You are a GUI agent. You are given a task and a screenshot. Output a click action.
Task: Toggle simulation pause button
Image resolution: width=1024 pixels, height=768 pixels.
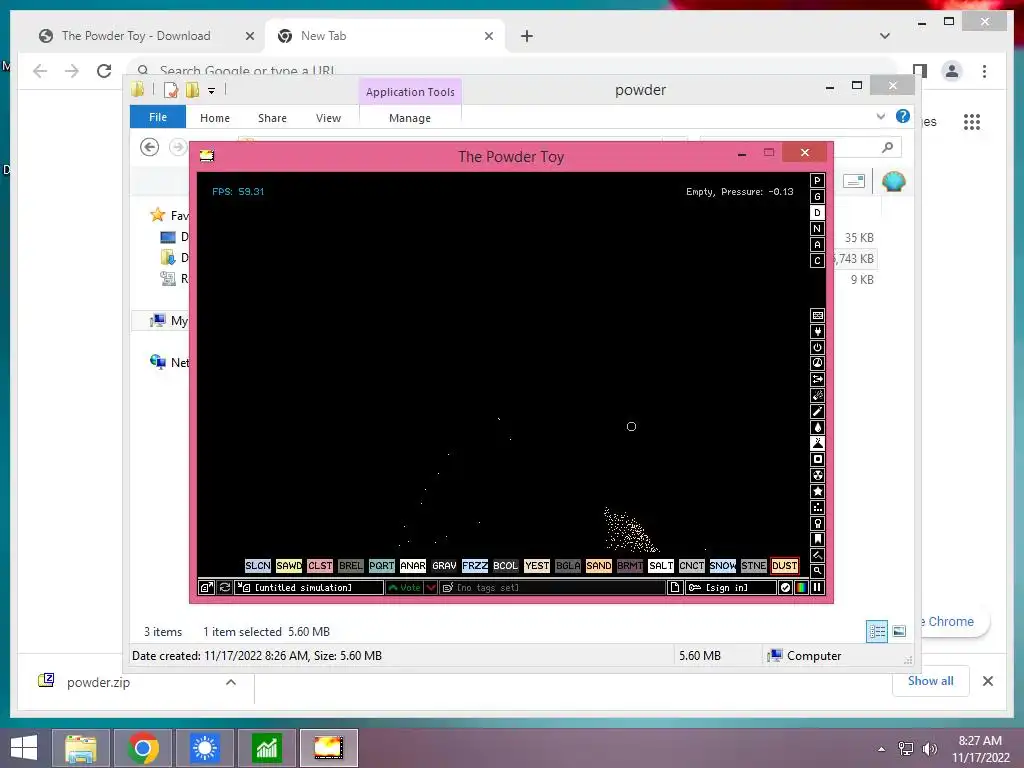tap(817, 588)
